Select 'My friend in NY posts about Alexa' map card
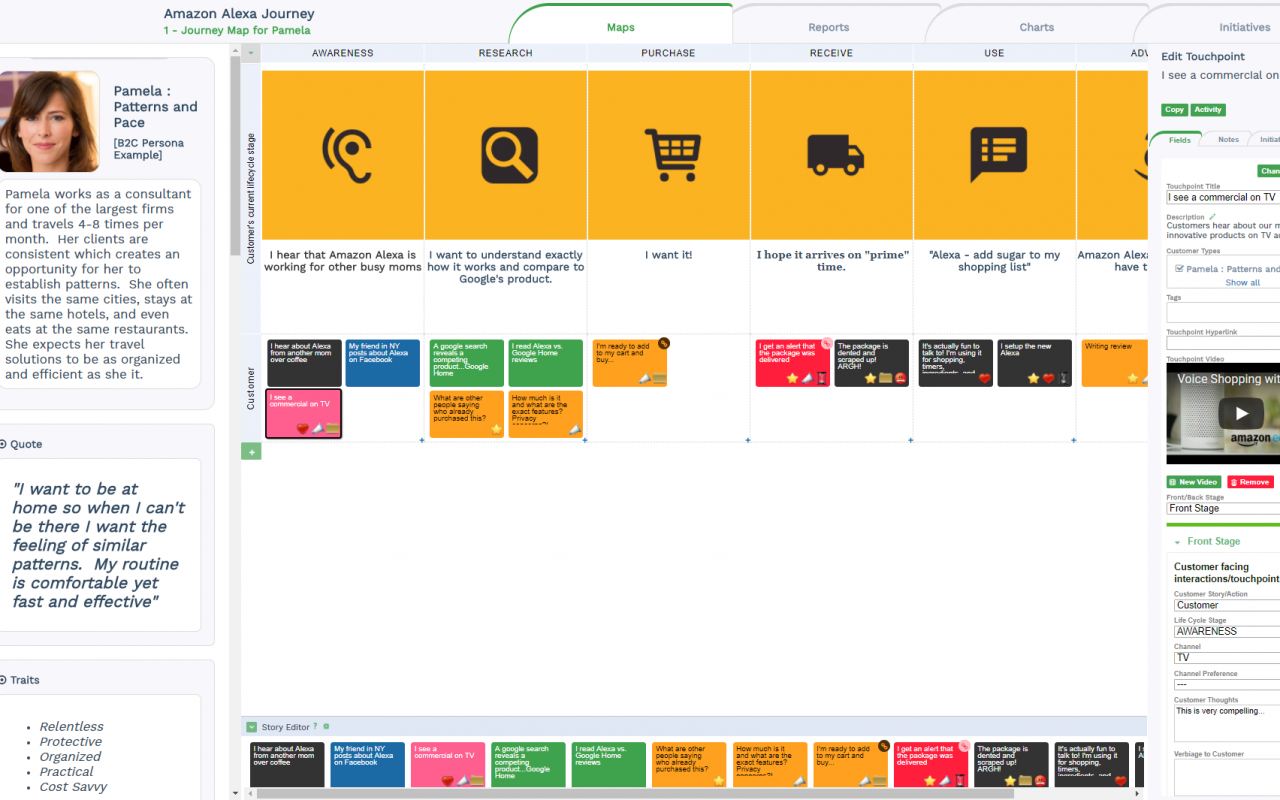This screenshot has width=1280, height=800. [x=383, y=363]
